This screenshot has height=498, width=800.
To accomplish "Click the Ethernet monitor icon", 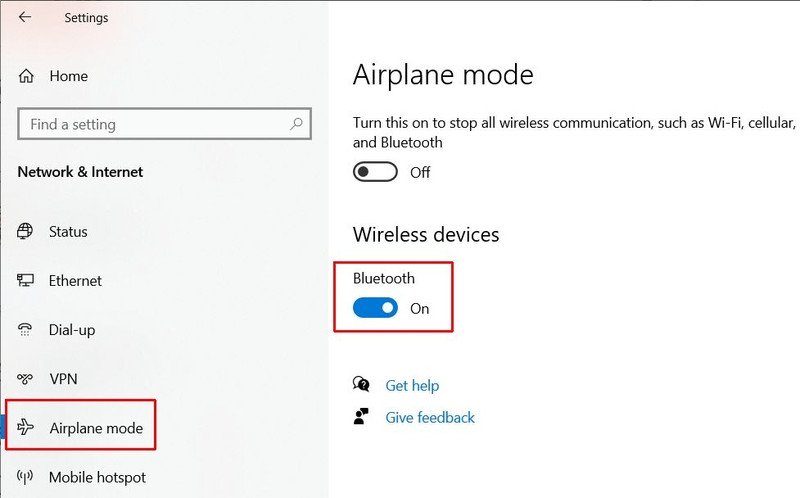I will (27, 281).
